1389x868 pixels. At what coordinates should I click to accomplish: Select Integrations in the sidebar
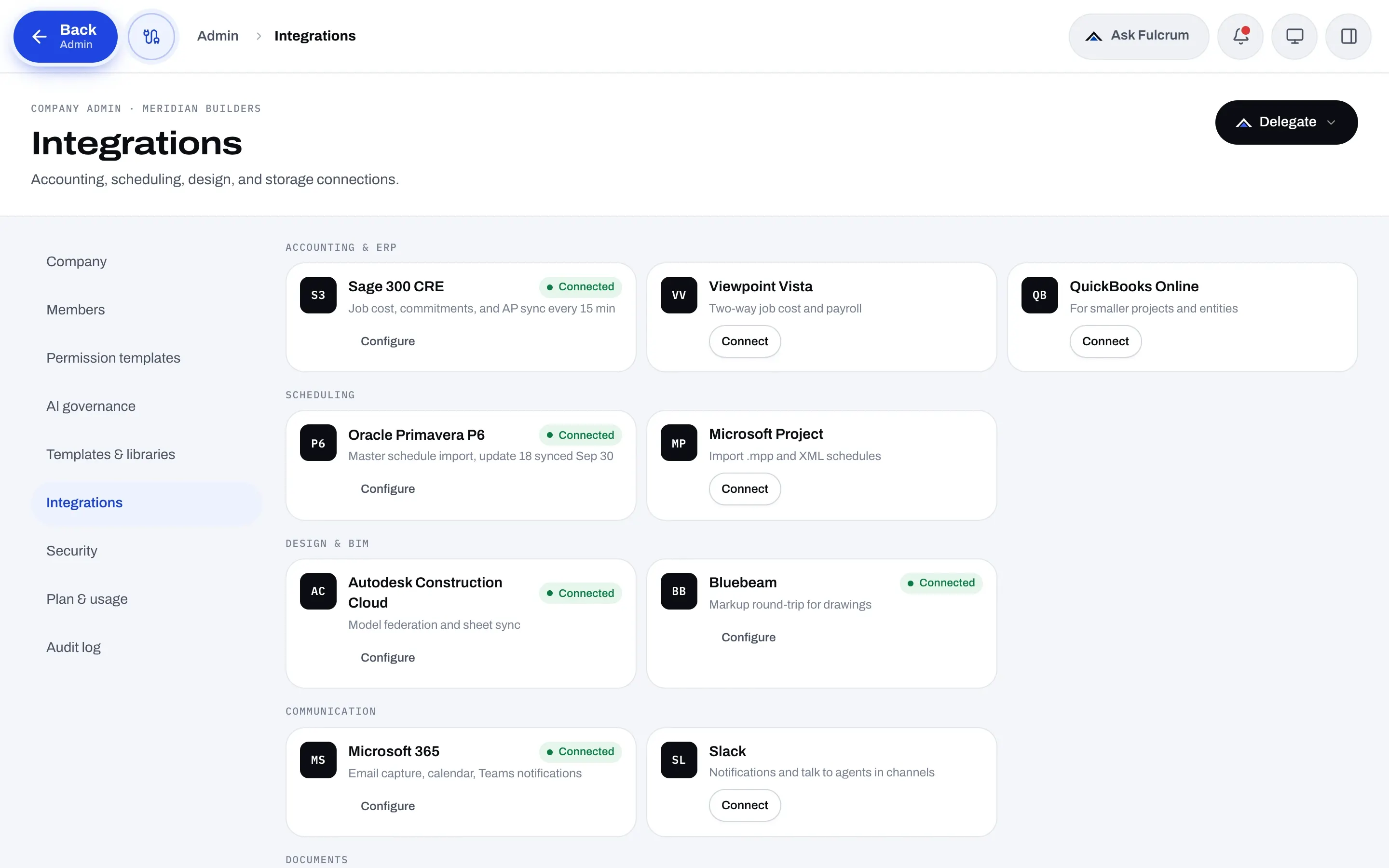pyautogui.click(x=146, y=503)
